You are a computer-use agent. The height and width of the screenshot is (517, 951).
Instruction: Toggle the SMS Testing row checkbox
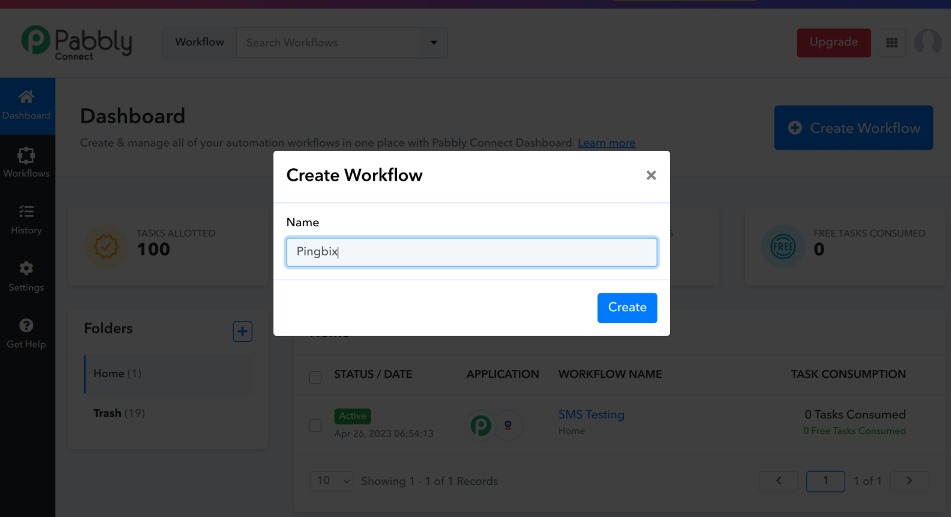315,425
